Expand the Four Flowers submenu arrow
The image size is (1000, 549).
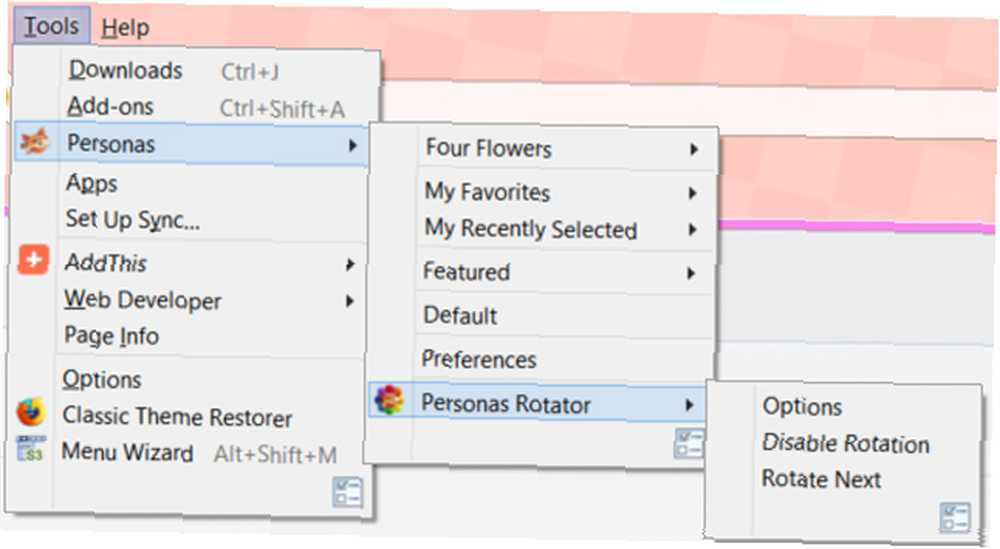coord(694,150)
